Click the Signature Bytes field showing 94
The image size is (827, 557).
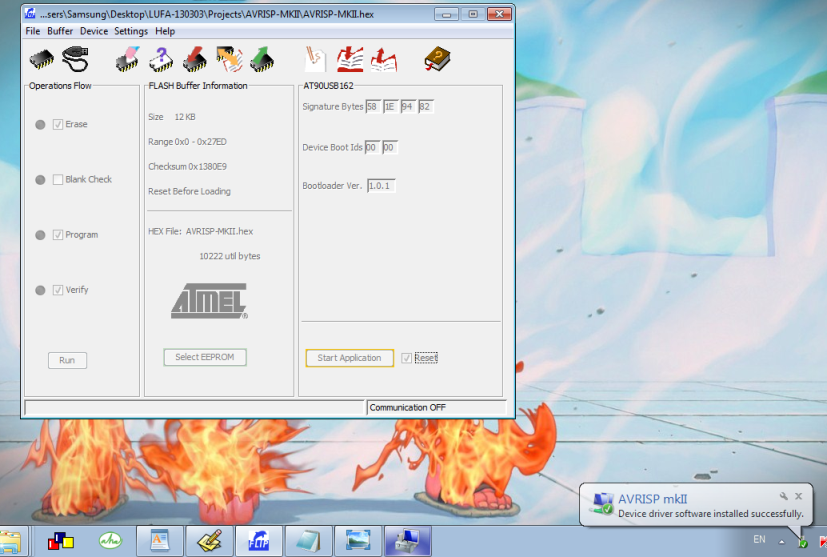tap(408, 107)
